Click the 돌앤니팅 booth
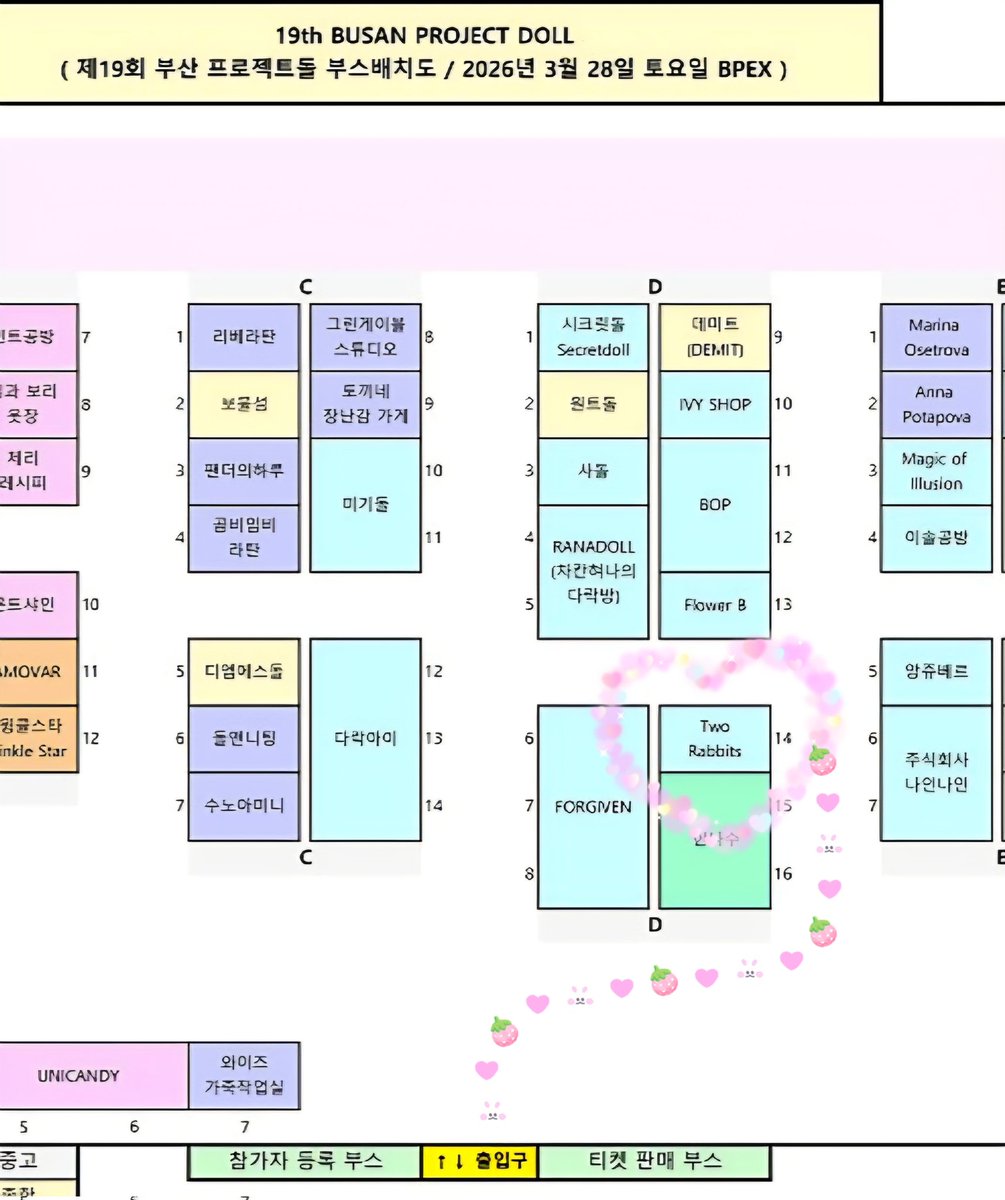The width and height of the screenshot is (1005, 1200). [x=244, y=739]
